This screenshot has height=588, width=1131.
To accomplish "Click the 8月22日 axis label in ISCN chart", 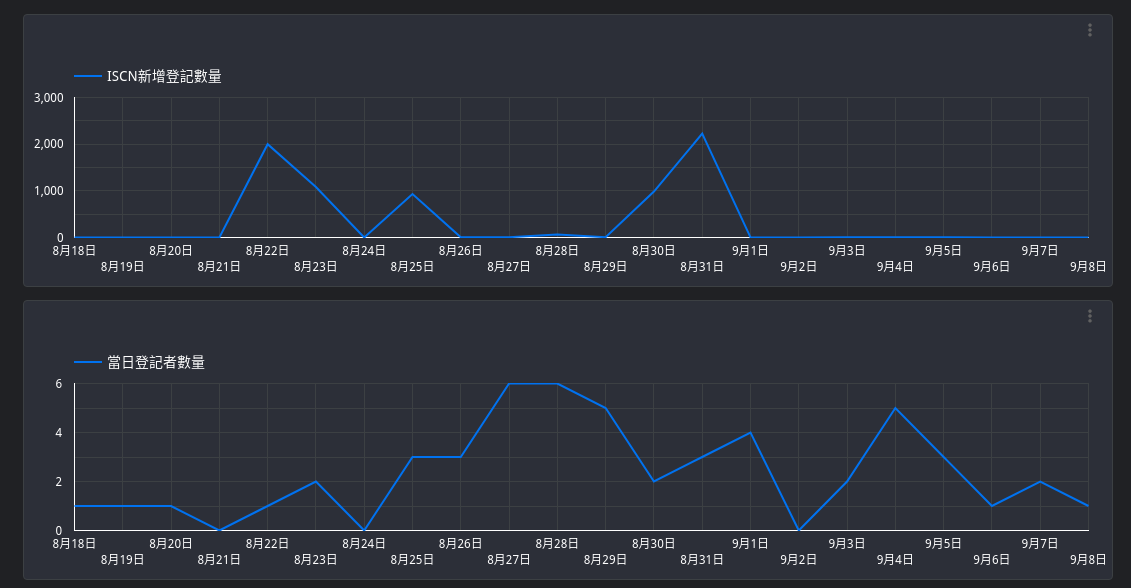I will tap(268, 250).
